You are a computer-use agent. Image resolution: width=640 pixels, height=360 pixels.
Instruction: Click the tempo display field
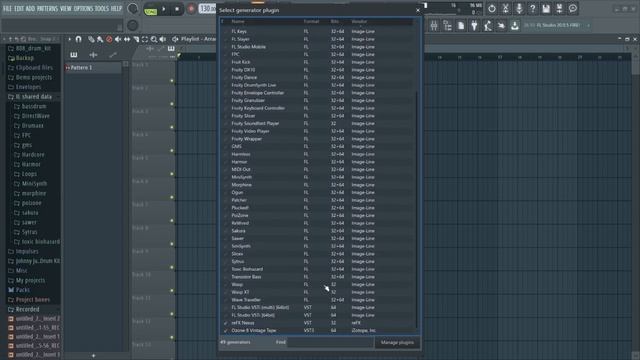tap(207, 9)
